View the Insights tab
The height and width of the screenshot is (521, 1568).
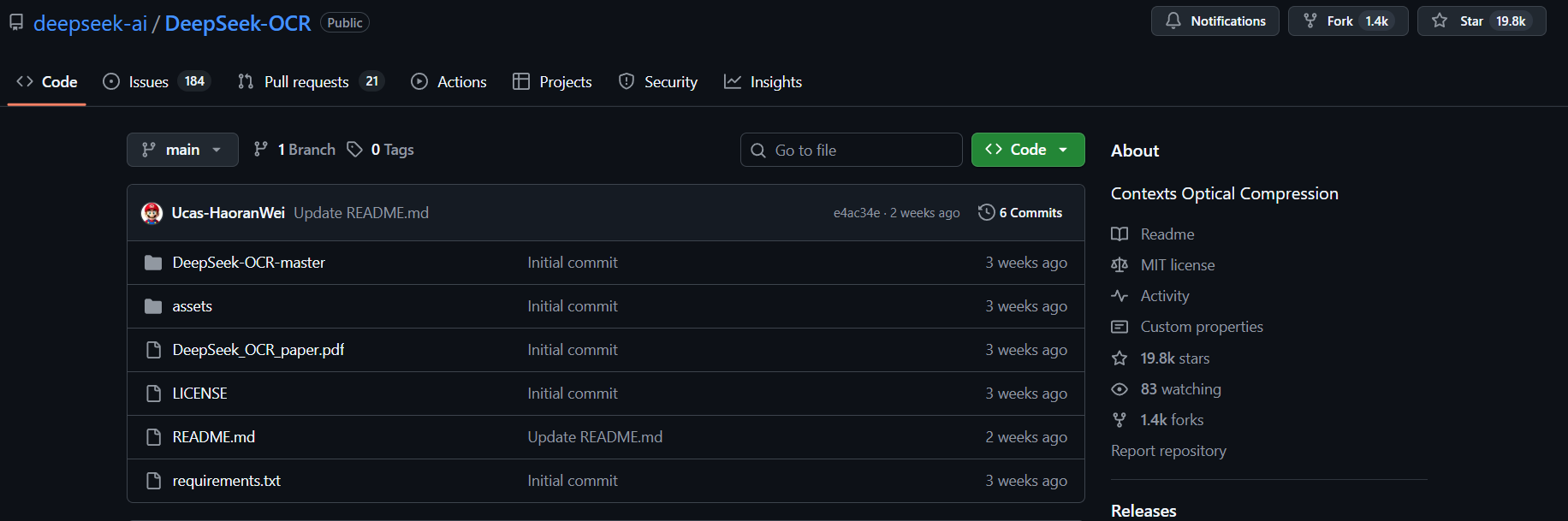point(763,82)
